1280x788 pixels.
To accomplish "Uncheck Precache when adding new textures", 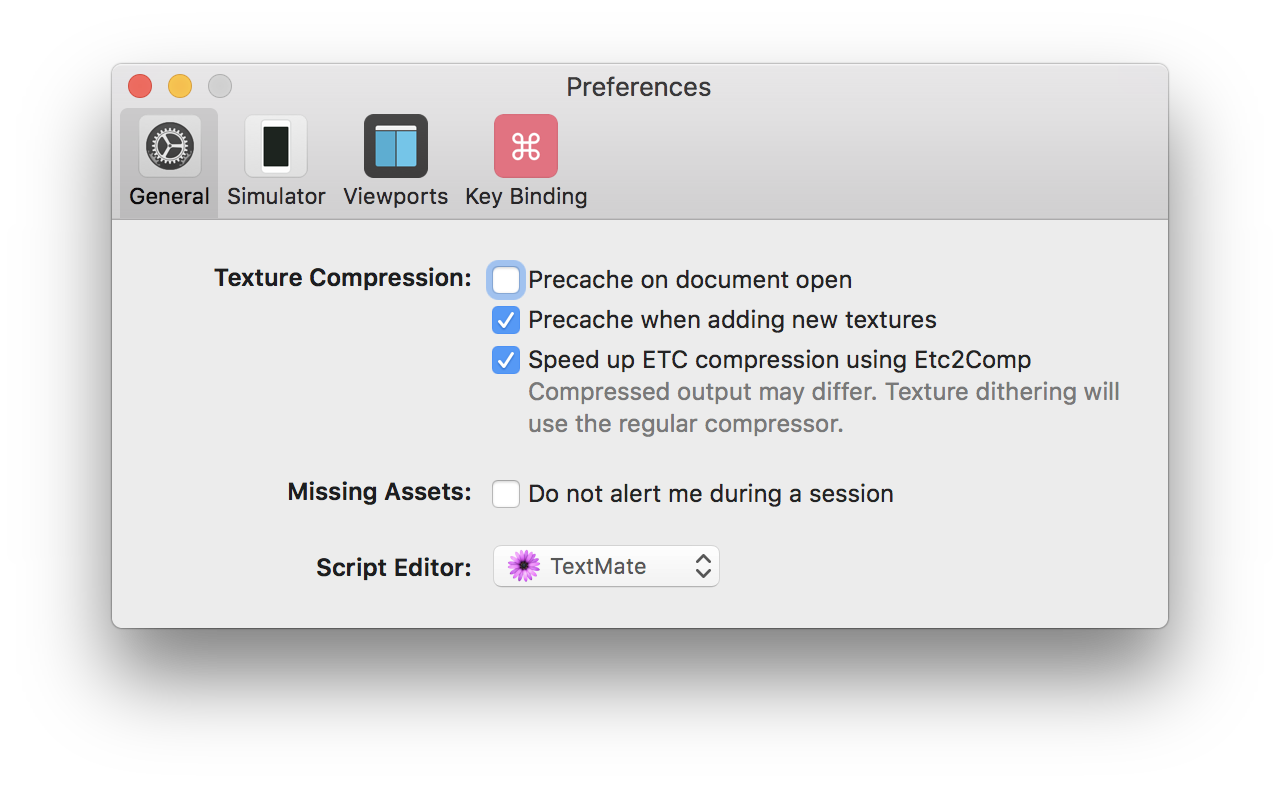I will click(x=506, y=320).
